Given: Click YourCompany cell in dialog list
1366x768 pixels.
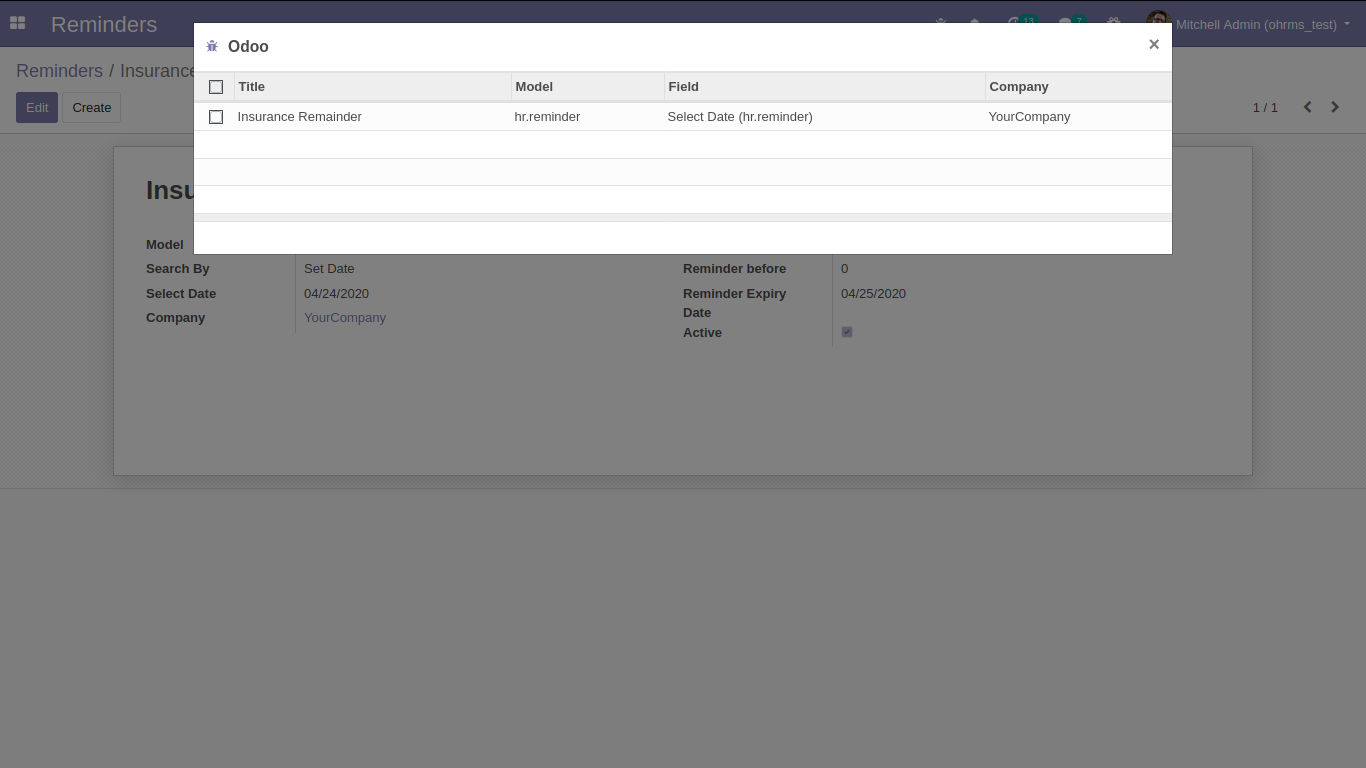Looking at the screenshot, I should click(x=1079, y=117).
